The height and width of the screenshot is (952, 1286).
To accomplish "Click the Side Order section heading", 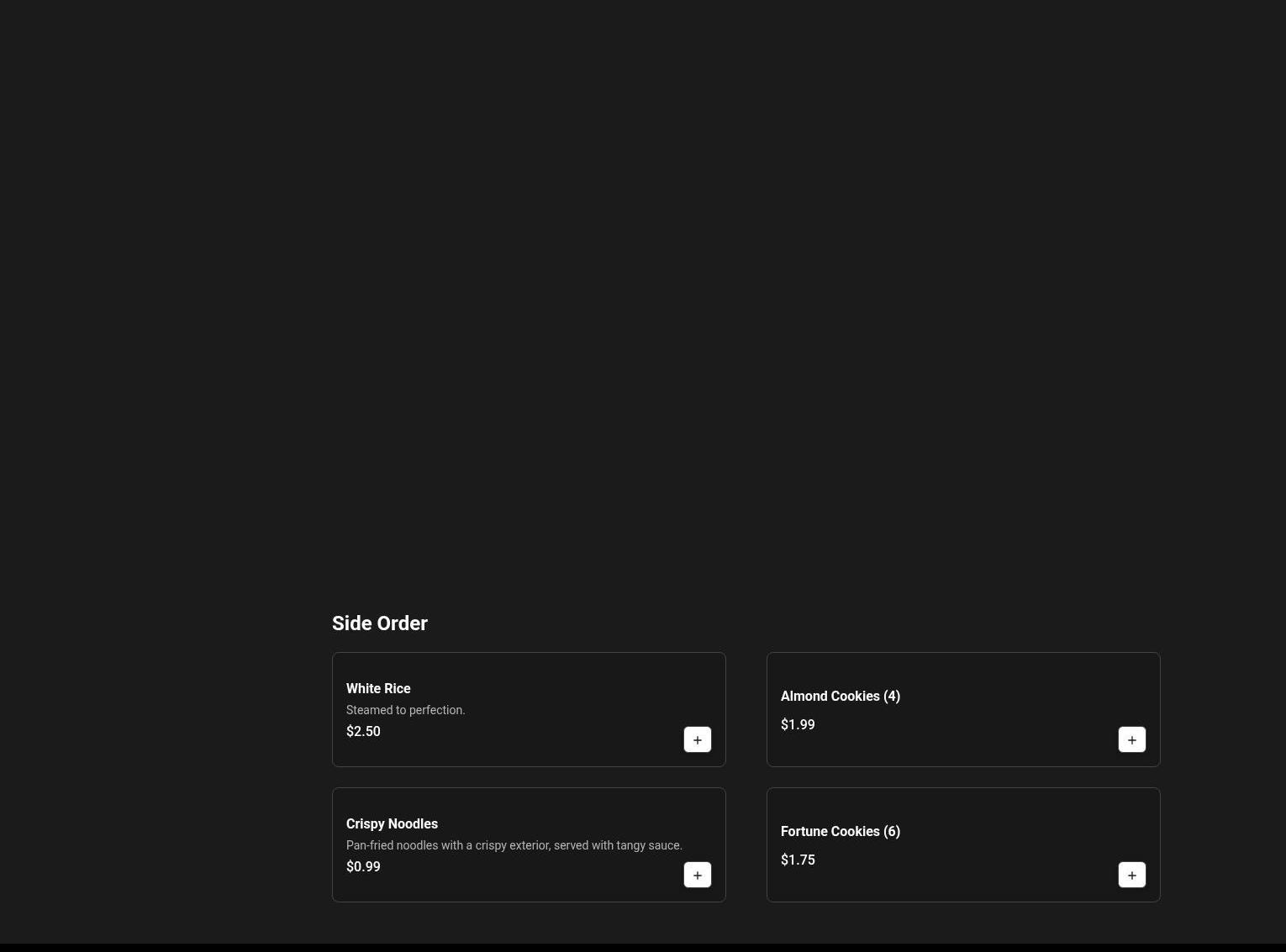I will [x=379, y=623].
